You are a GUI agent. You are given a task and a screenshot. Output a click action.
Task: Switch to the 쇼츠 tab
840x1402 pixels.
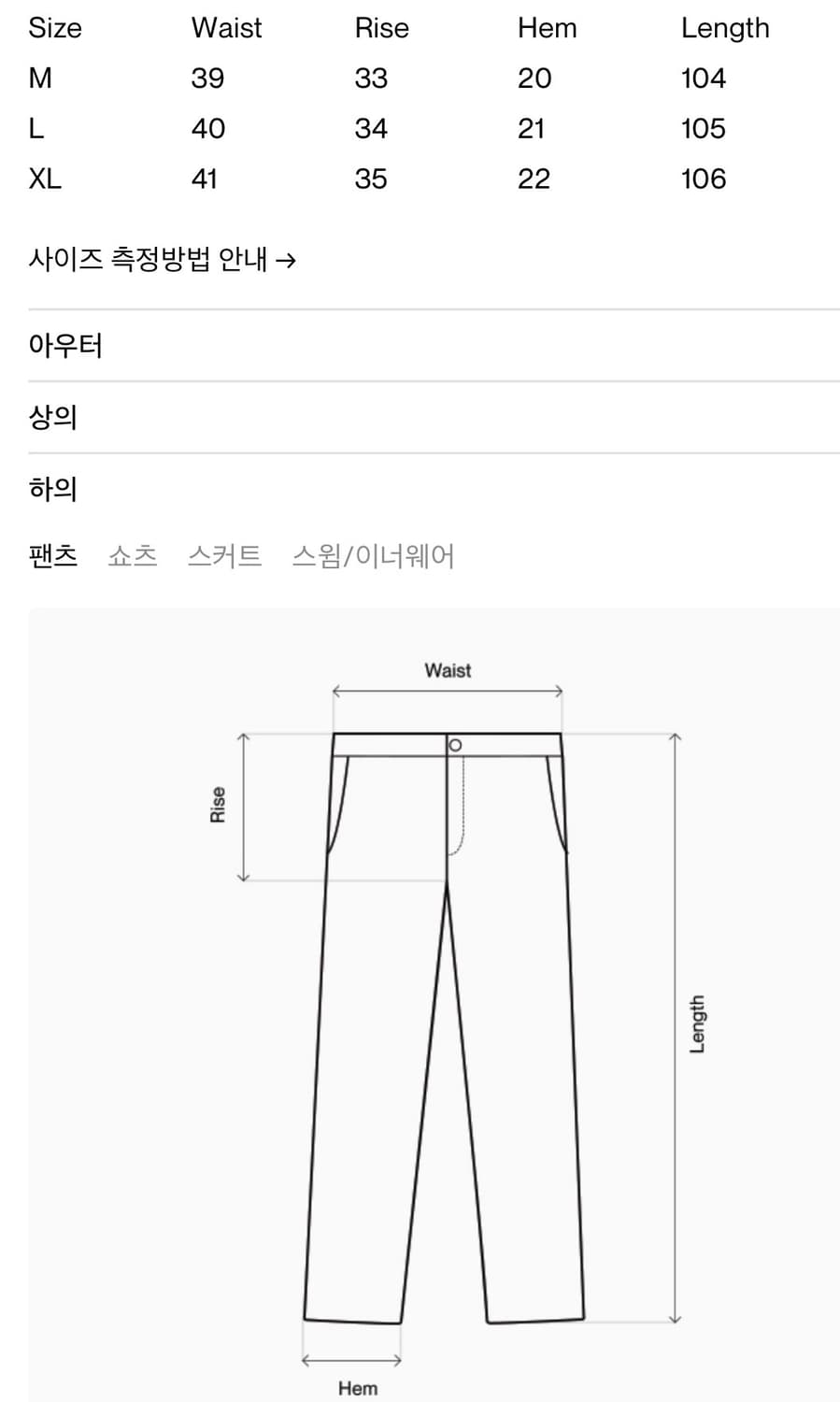(131, 555)
